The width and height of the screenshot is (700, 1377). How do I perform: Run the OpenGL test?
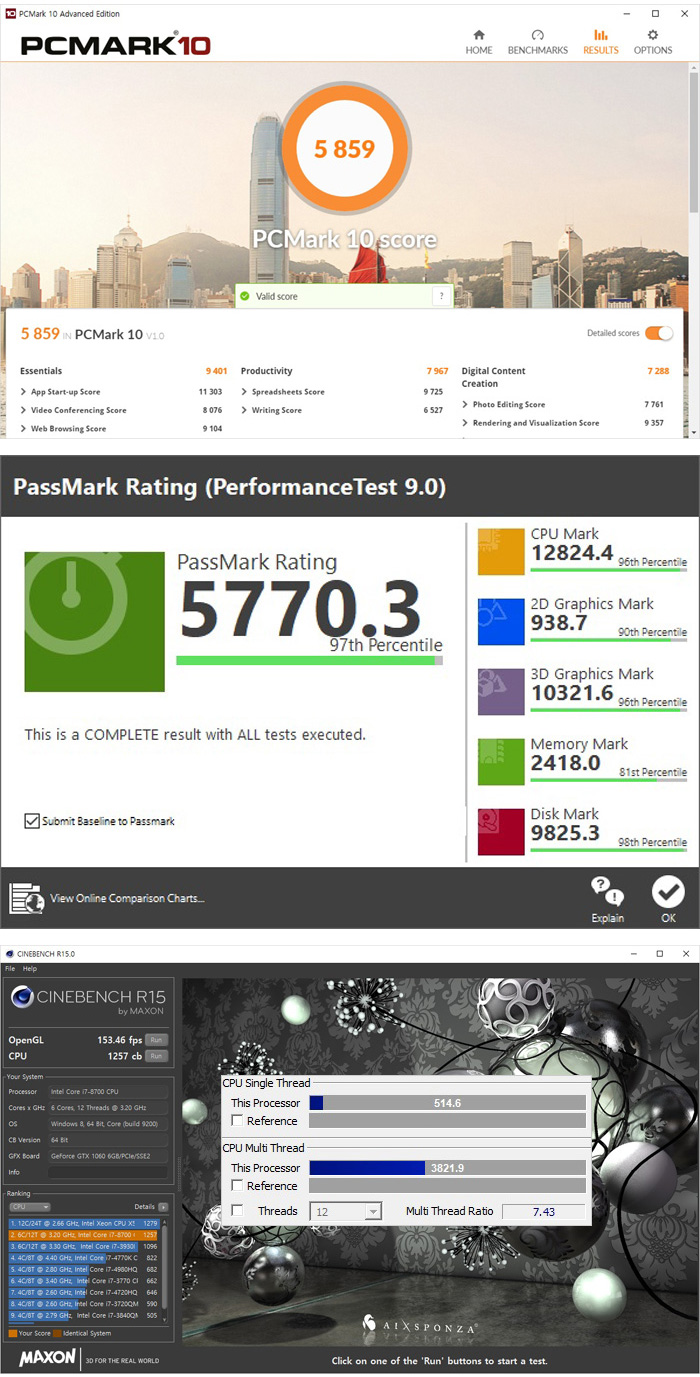point(156,1040)
